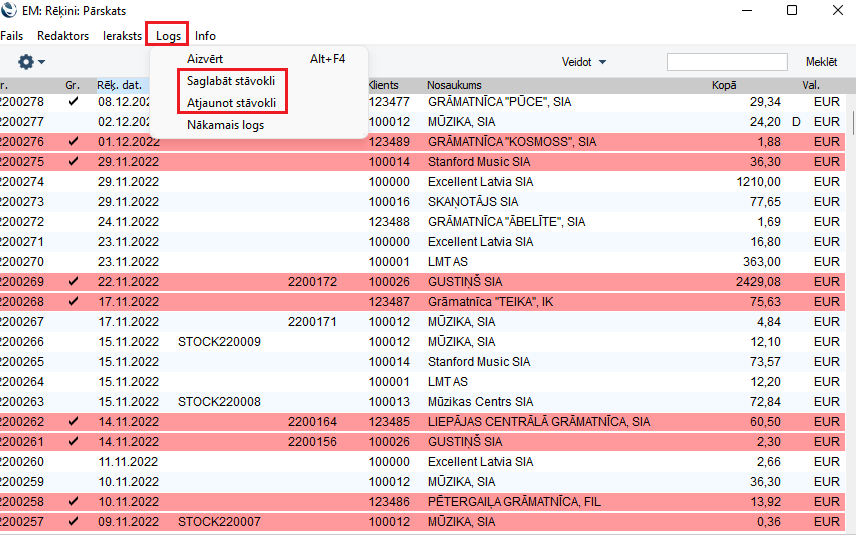Expand the Veidot dropdown

coord(584,62)
